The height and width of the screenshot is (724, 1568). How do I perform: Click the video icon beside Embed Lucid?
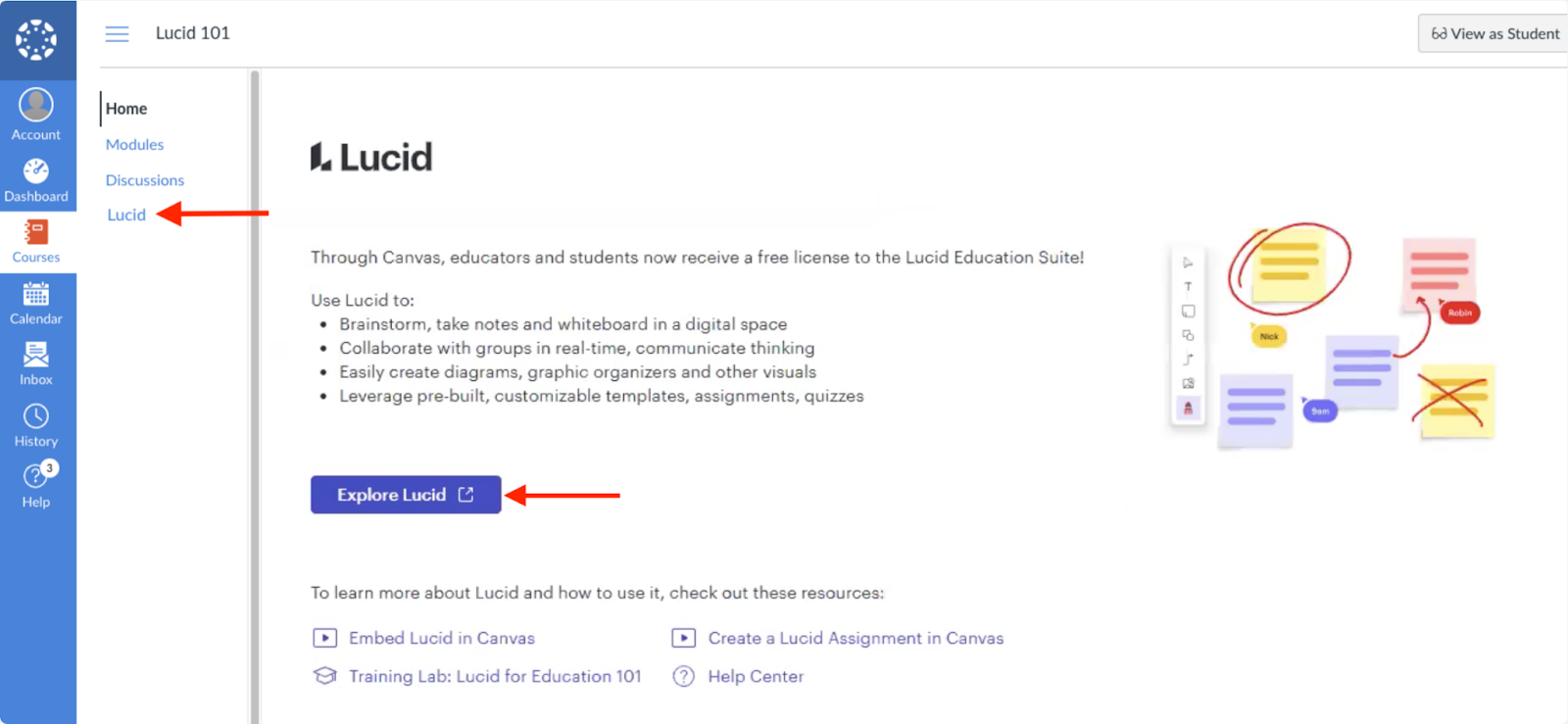click(x=324, y=638)
